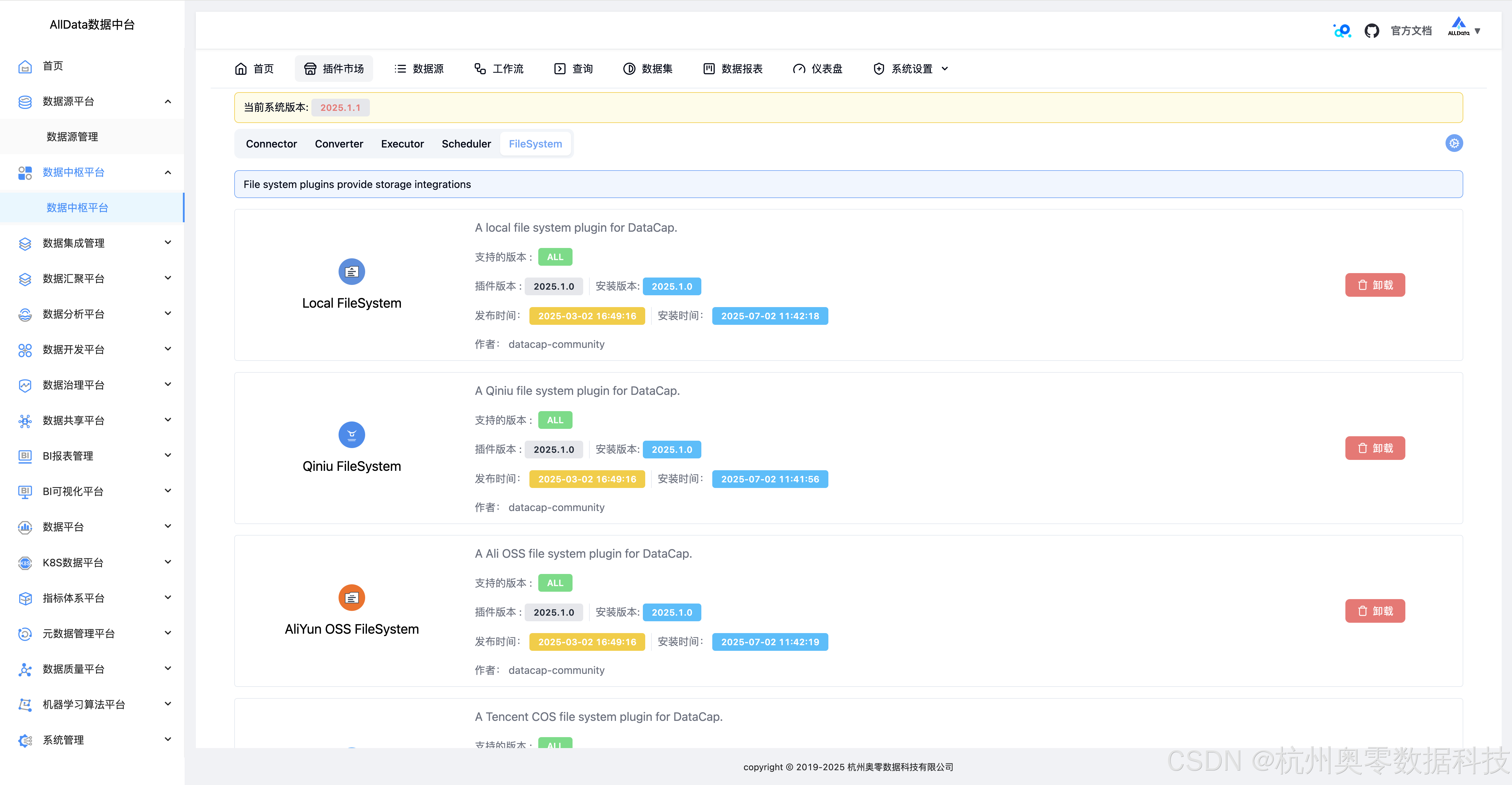Uninstall the Local FileSystem plugin

tap(1375, 285)
